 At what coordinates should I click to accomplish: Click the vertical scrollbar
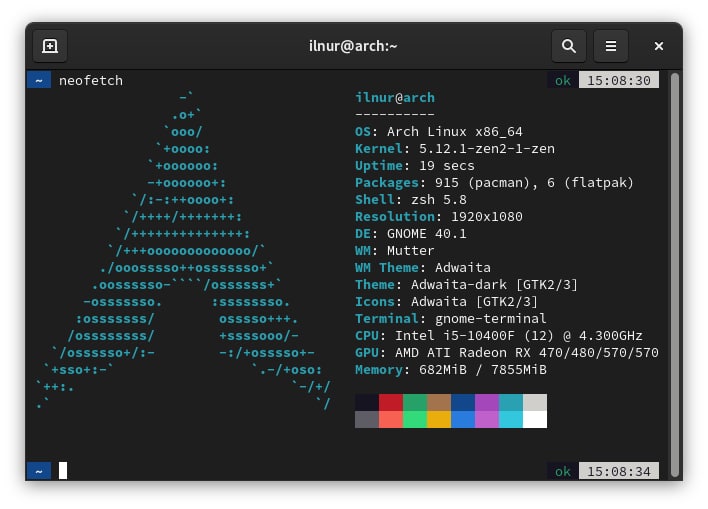coord(675,274)
